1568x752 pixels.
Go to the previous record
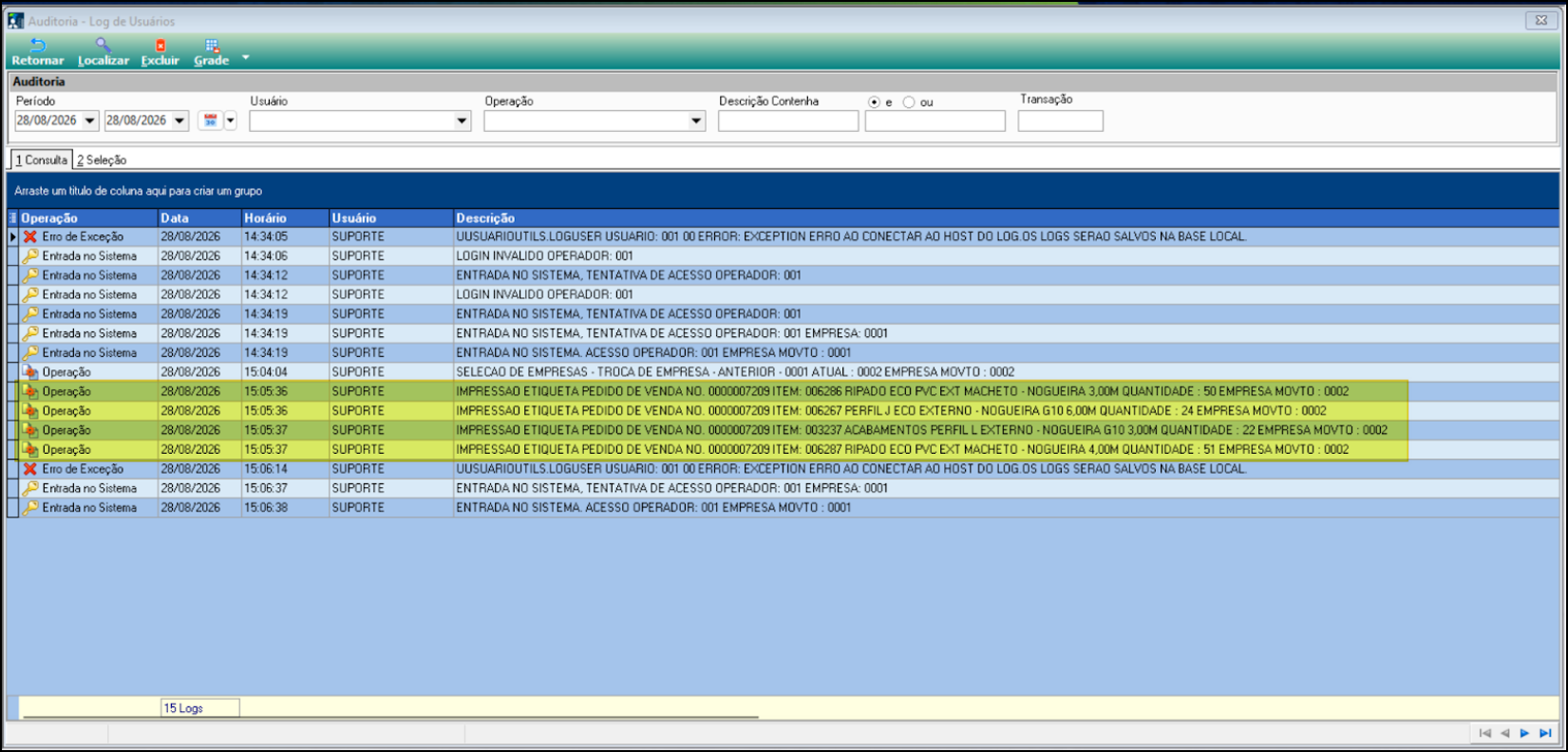point(1504,733)
